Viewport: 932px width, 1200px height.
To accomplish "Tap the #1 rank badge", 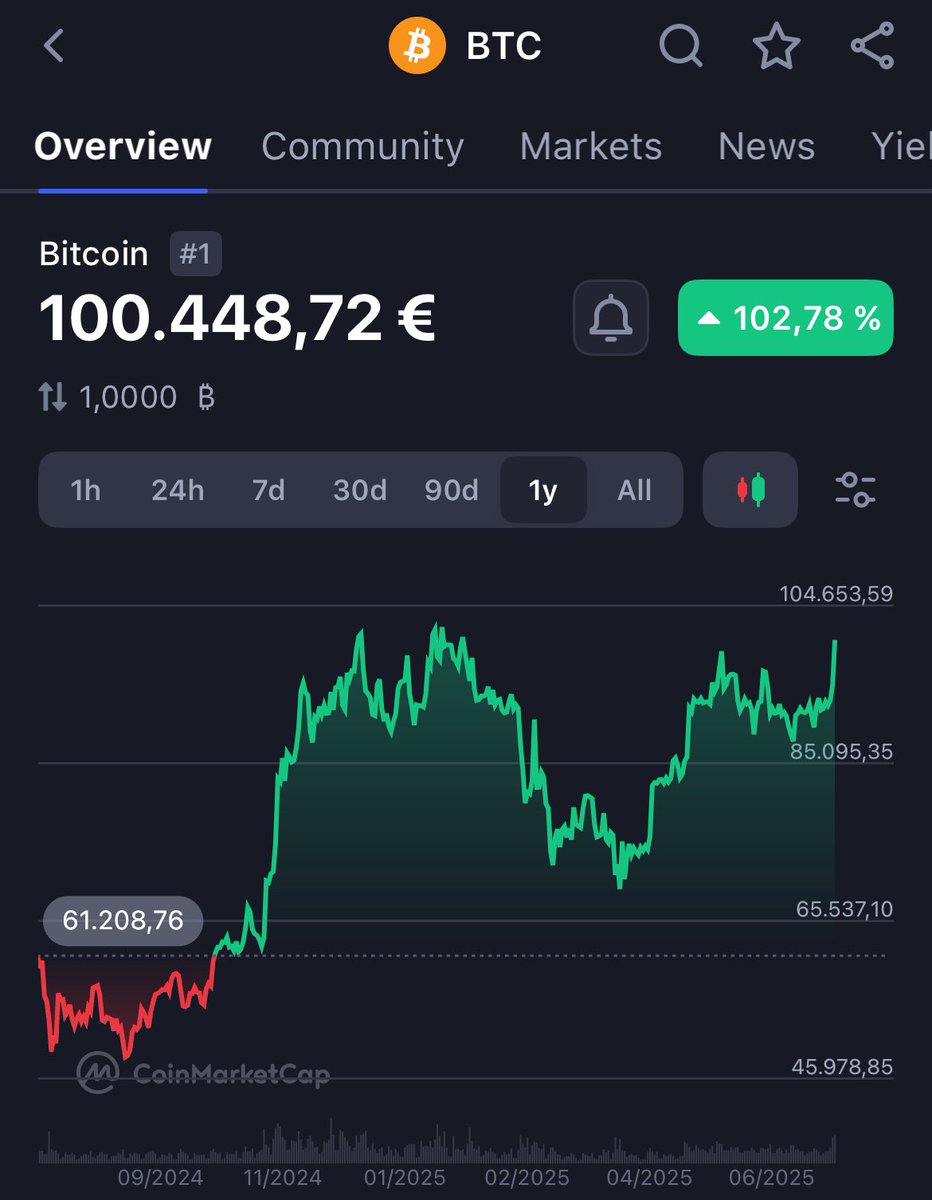I will 195,254.
